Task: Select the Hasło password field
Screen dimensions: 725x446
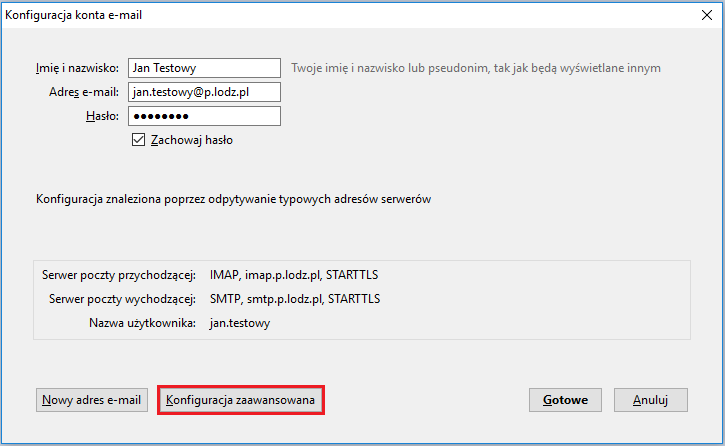Action: (x=204, y=116)
